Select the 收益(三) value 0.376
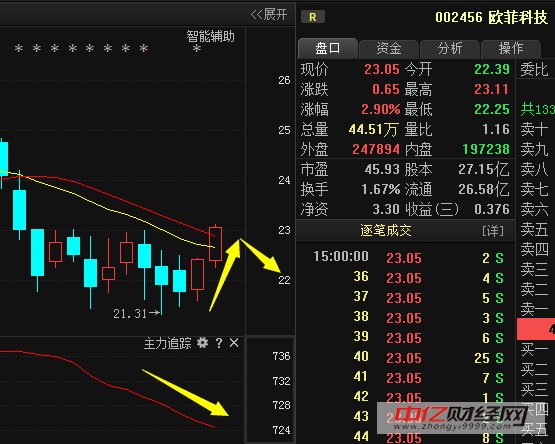The image size is (555, 444). [x=492, y=209]
